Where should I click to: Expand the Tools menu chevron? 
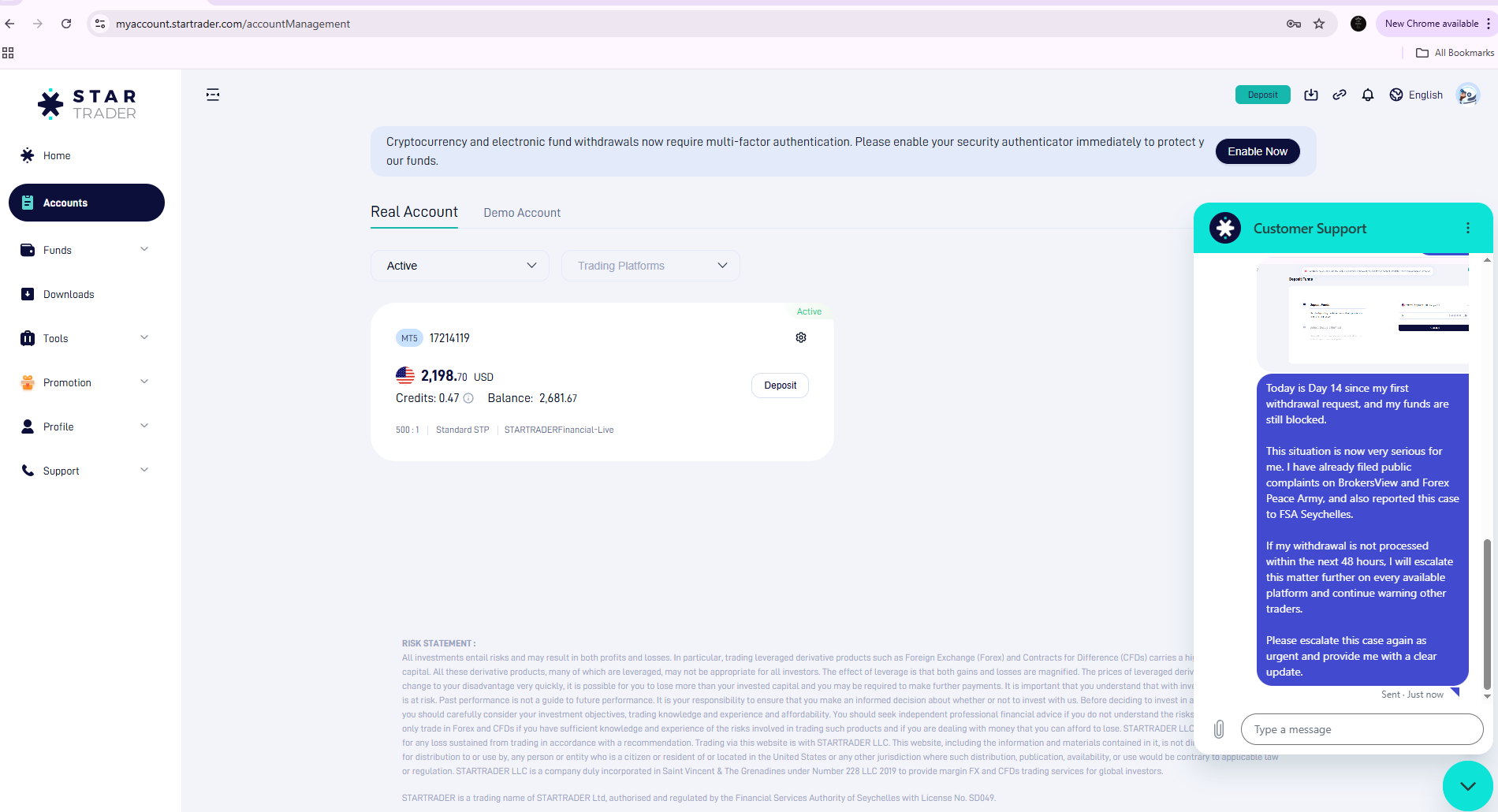click(144, 337)
